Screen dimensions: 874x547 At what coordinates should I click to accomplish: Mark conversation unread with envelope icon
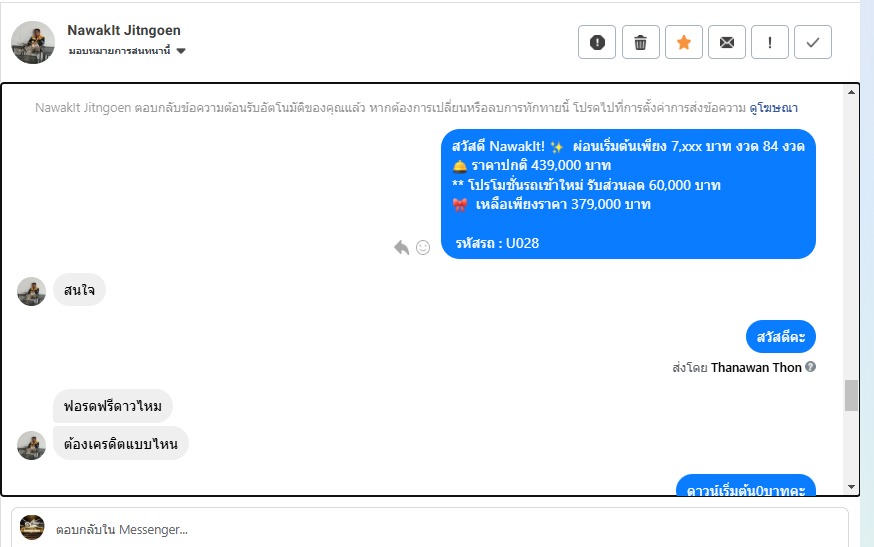[727, 42]
